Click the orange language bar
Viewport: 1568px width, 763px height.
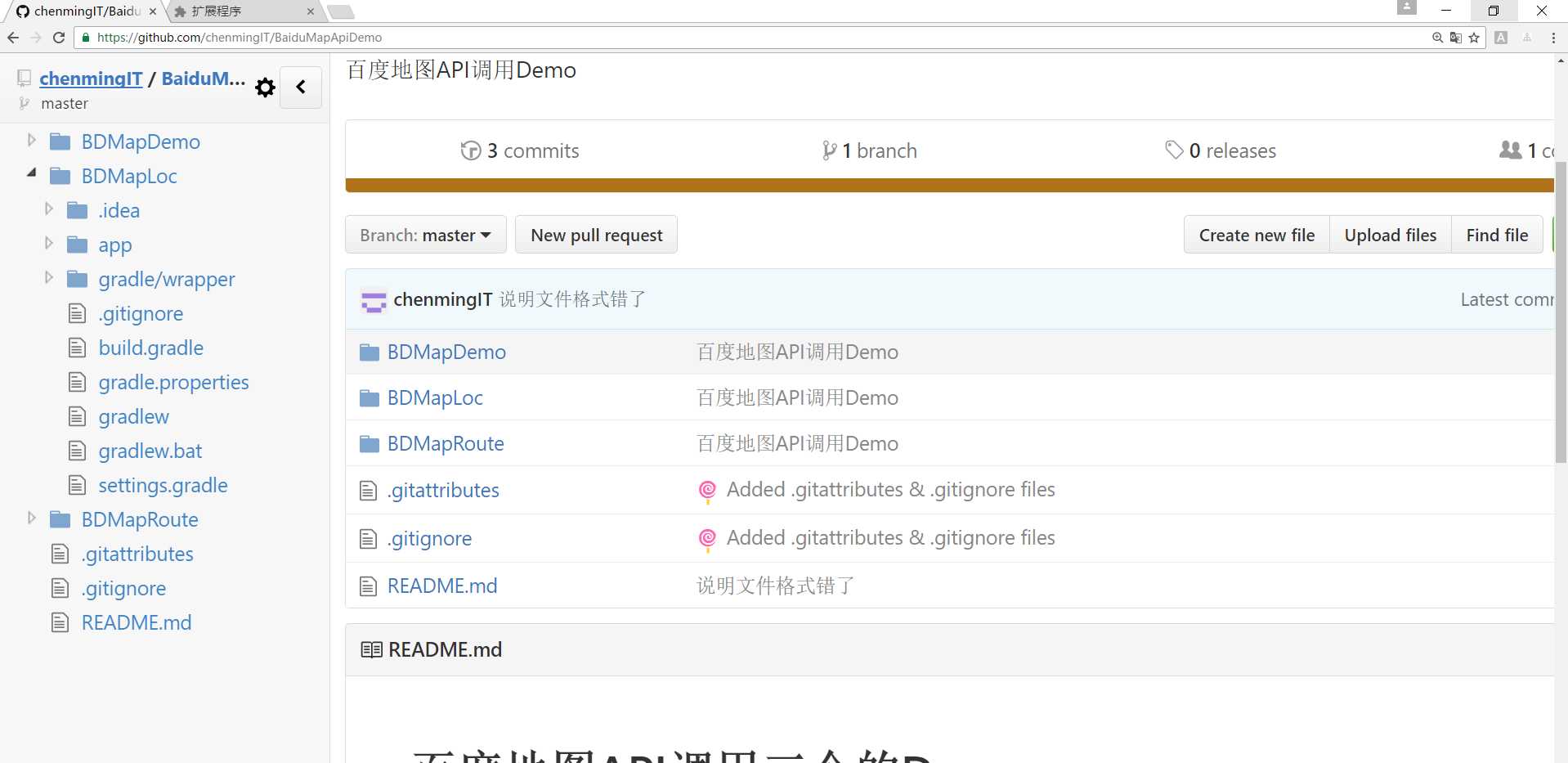[949, 186]
